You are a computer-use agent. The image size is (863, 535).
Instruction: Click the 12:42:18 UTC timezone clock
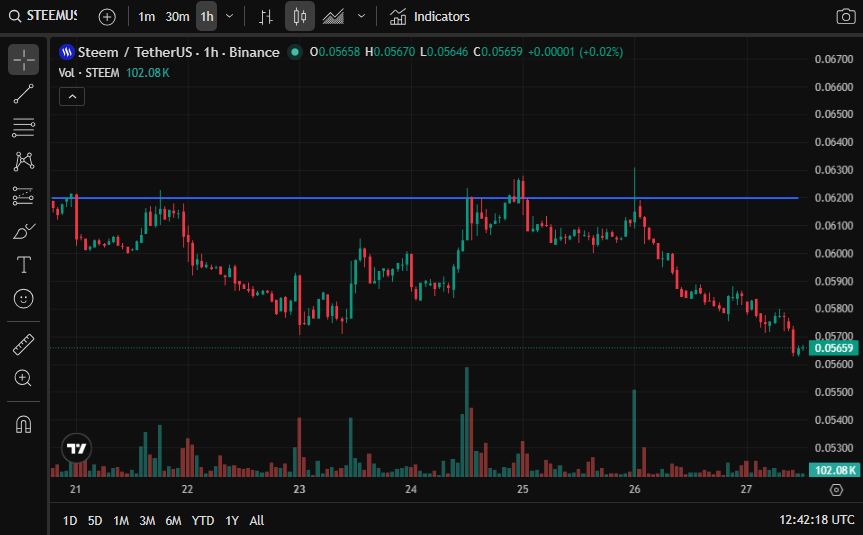(817, 520)
